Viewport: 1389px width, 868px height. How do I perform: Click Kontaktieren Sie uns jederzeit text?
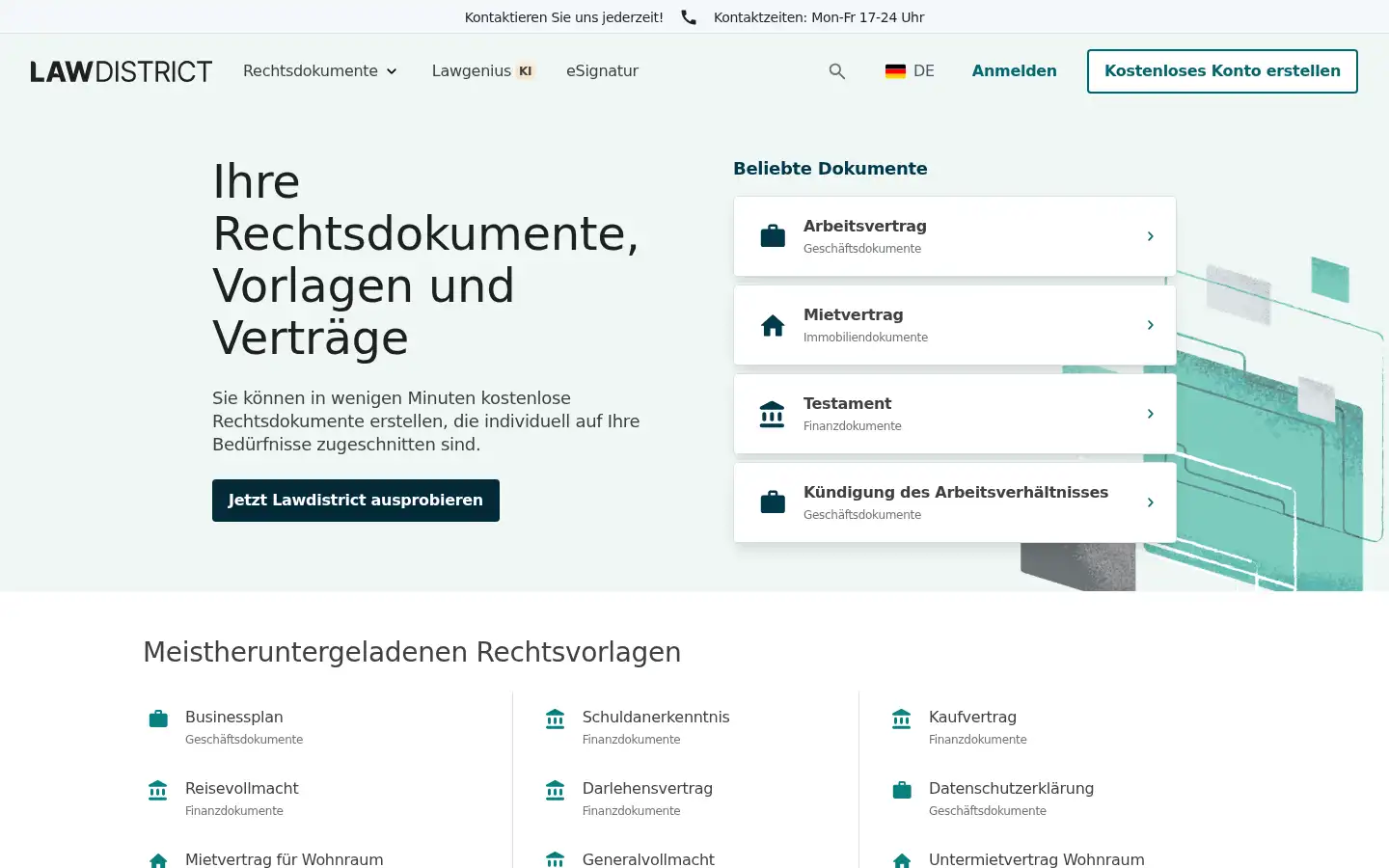pyautogui.click(x=564, y=17)
